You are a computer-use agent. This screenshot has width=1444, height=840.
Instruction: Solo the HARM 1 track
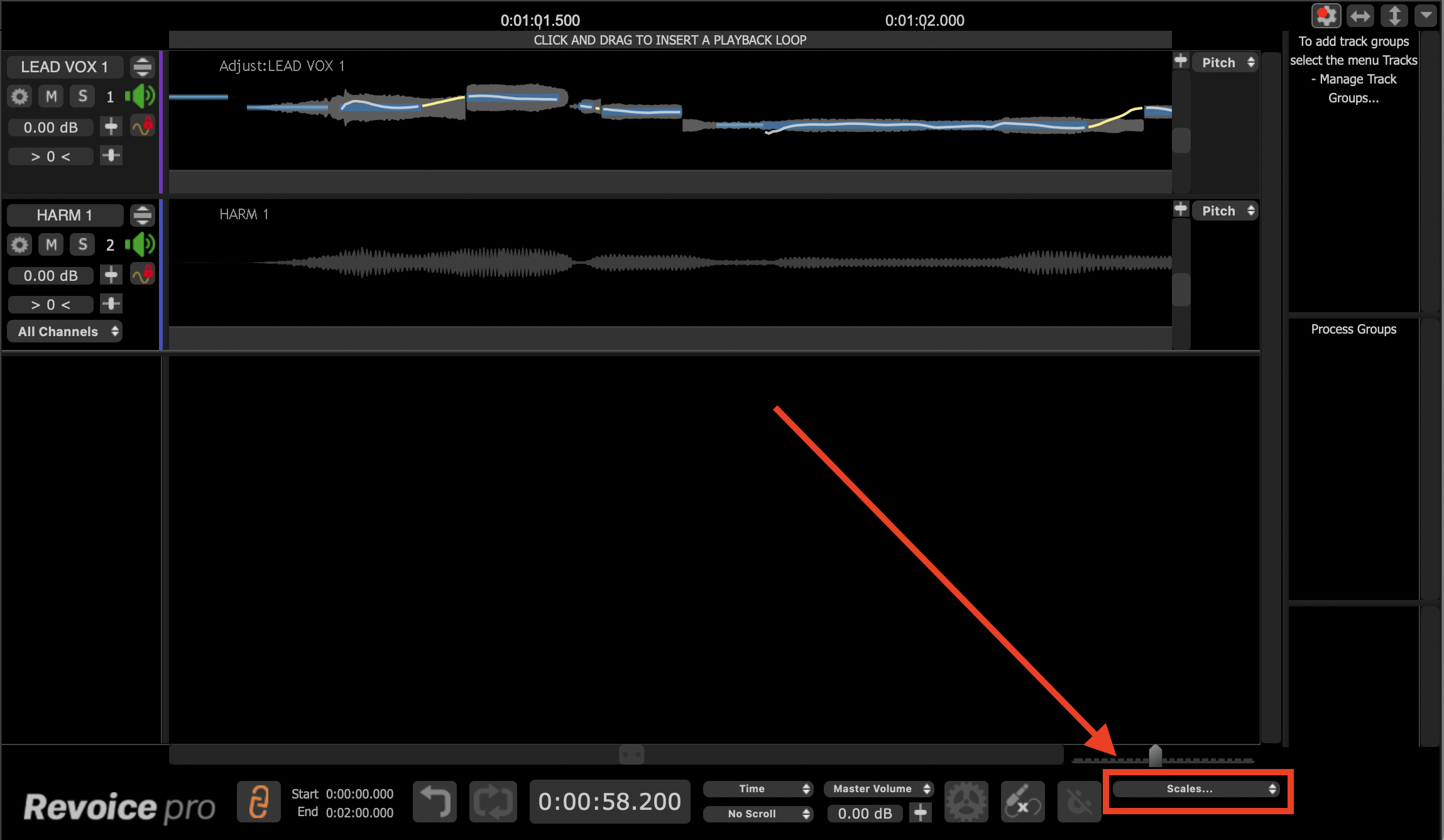82,244
